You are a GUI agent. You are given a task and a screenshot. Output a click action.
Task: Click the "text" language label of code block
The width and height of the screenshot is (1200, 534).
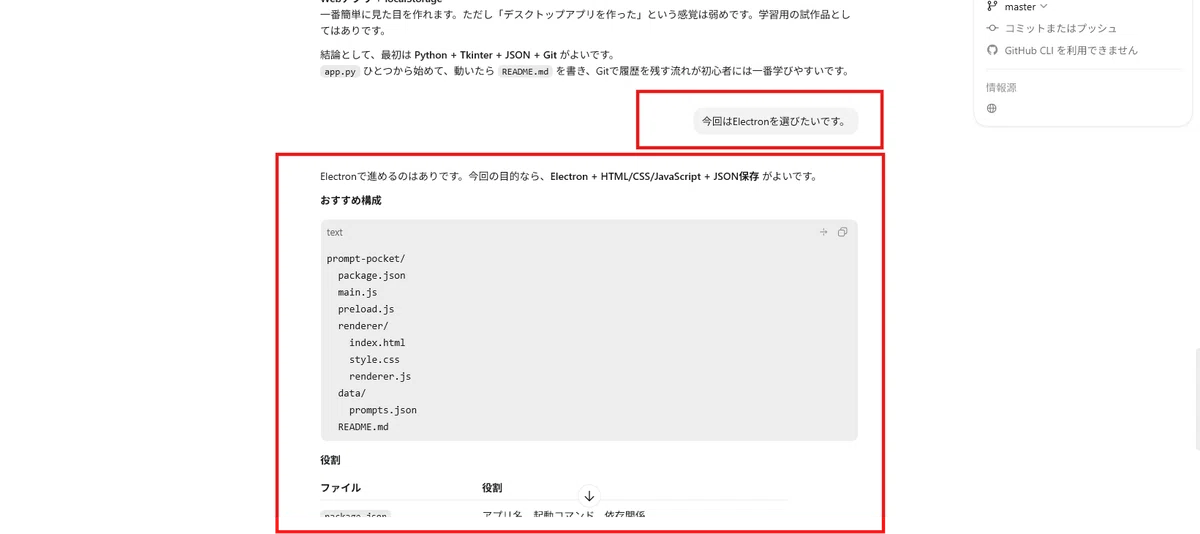[335, 232]
